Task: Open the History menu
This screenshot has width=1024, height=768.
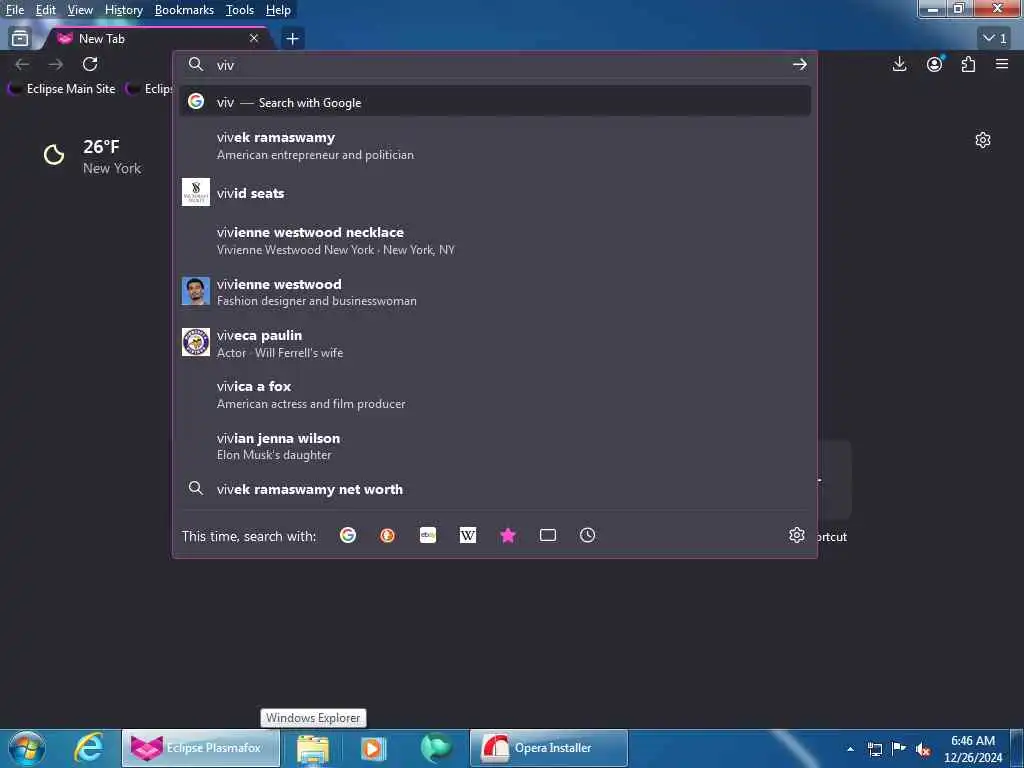Action: pyautogui.click(x=123, y=10)
